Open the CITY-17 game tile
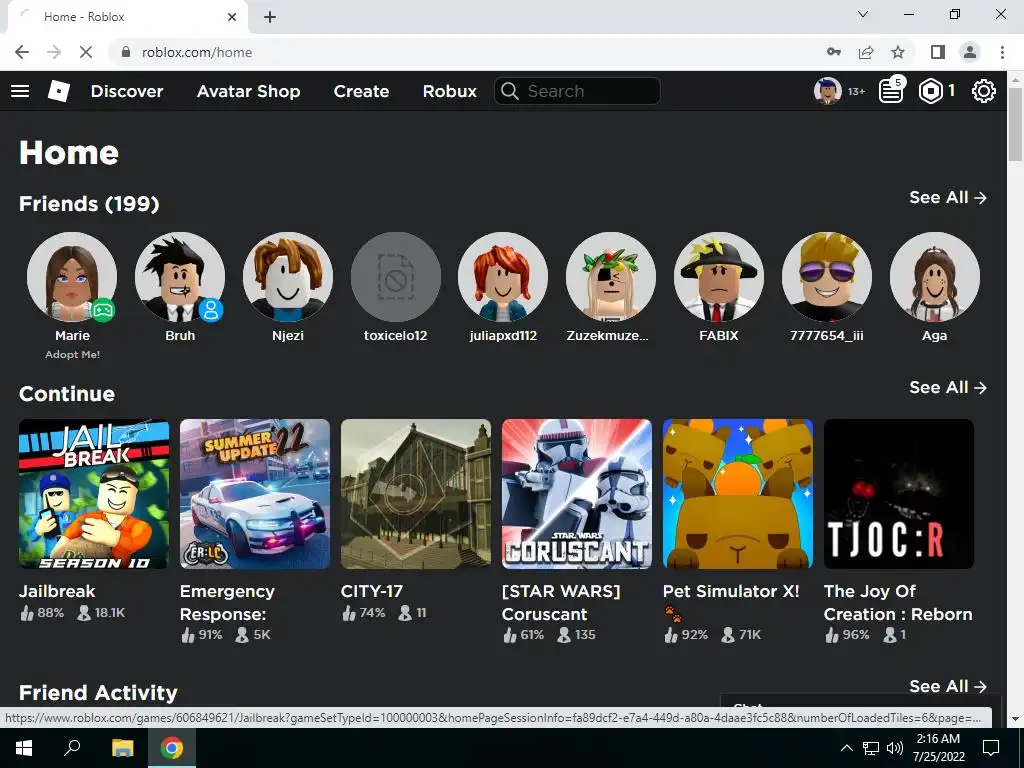This screenshot has height=768, width=1024. point(416,494)
